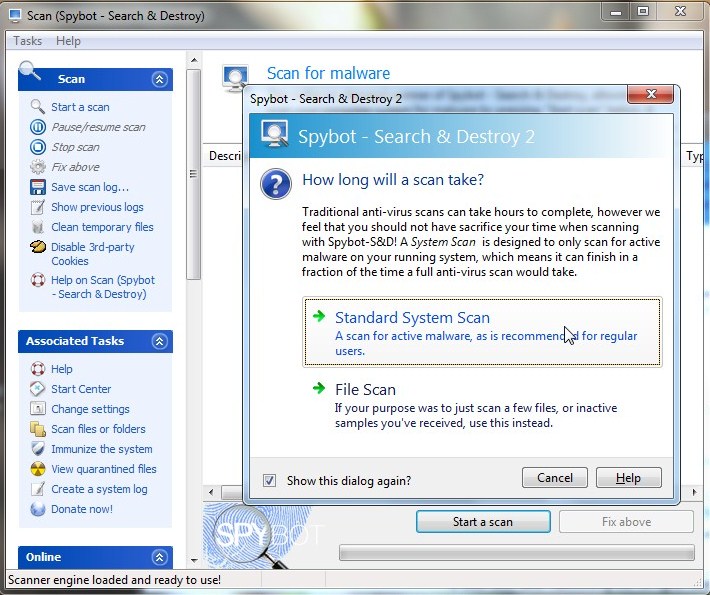Click the Create a system log icon
The width and height of the screenshot is (710, 595).
[38, 489]
